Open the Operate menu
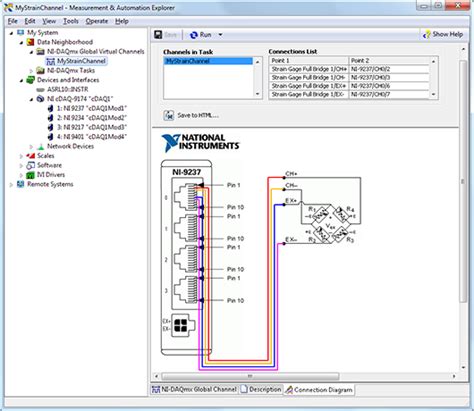The image size is (474, 411). [97, 21]
